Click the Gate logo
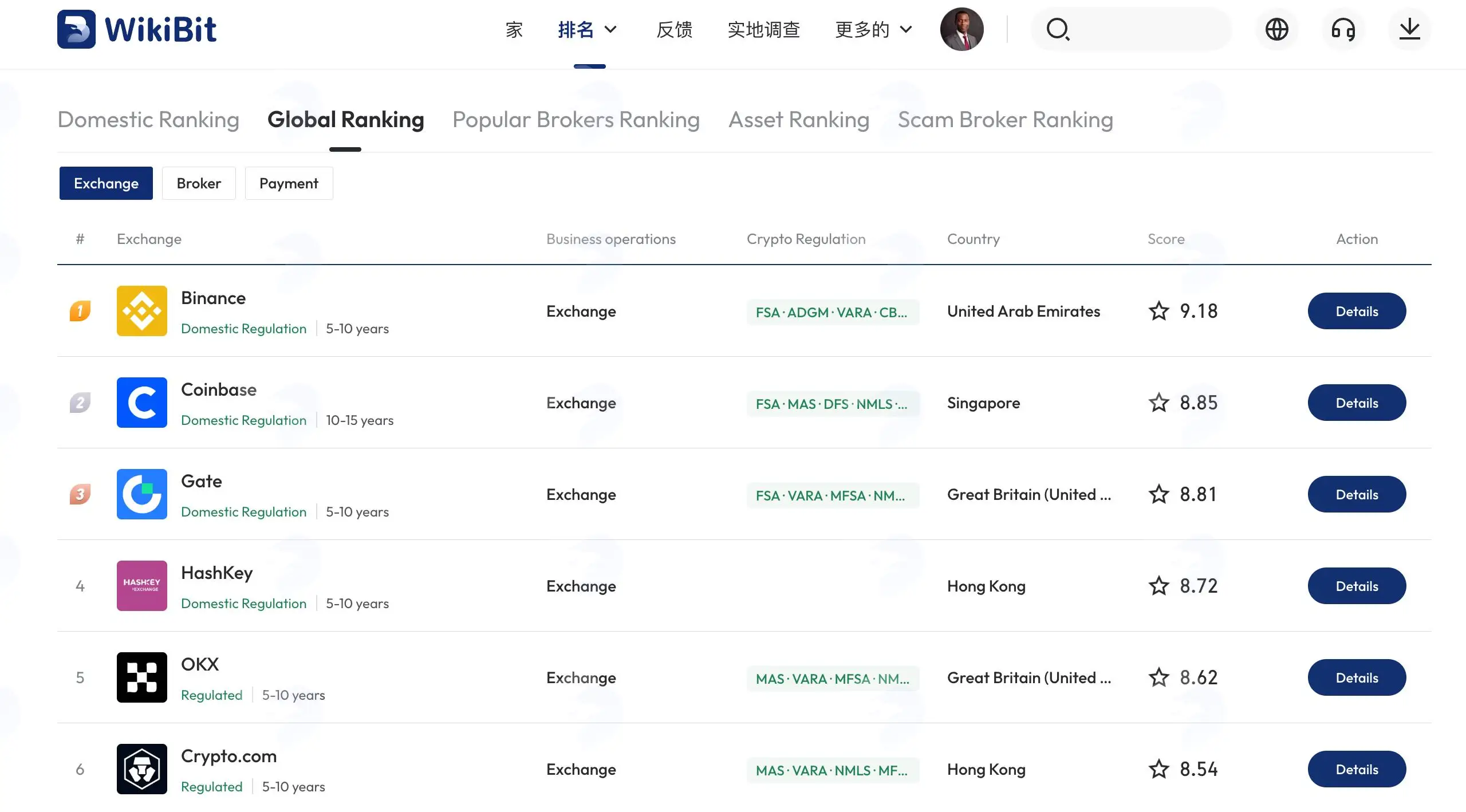 pos(142,494)
